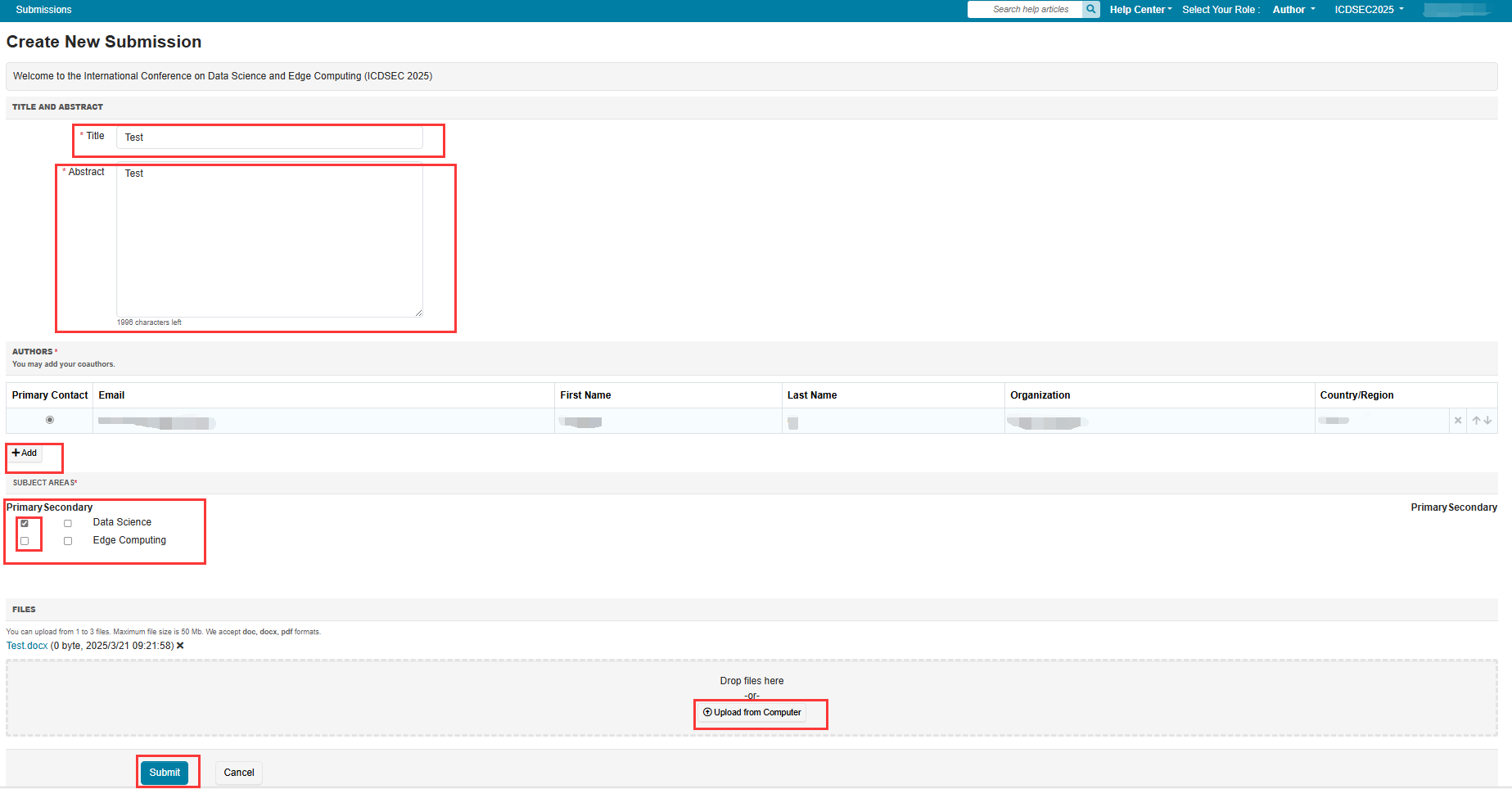This screenshot has width=1512, height=789.
Task: Click into the Title input field
Action: pyautogui.click(x=269, y=138)
